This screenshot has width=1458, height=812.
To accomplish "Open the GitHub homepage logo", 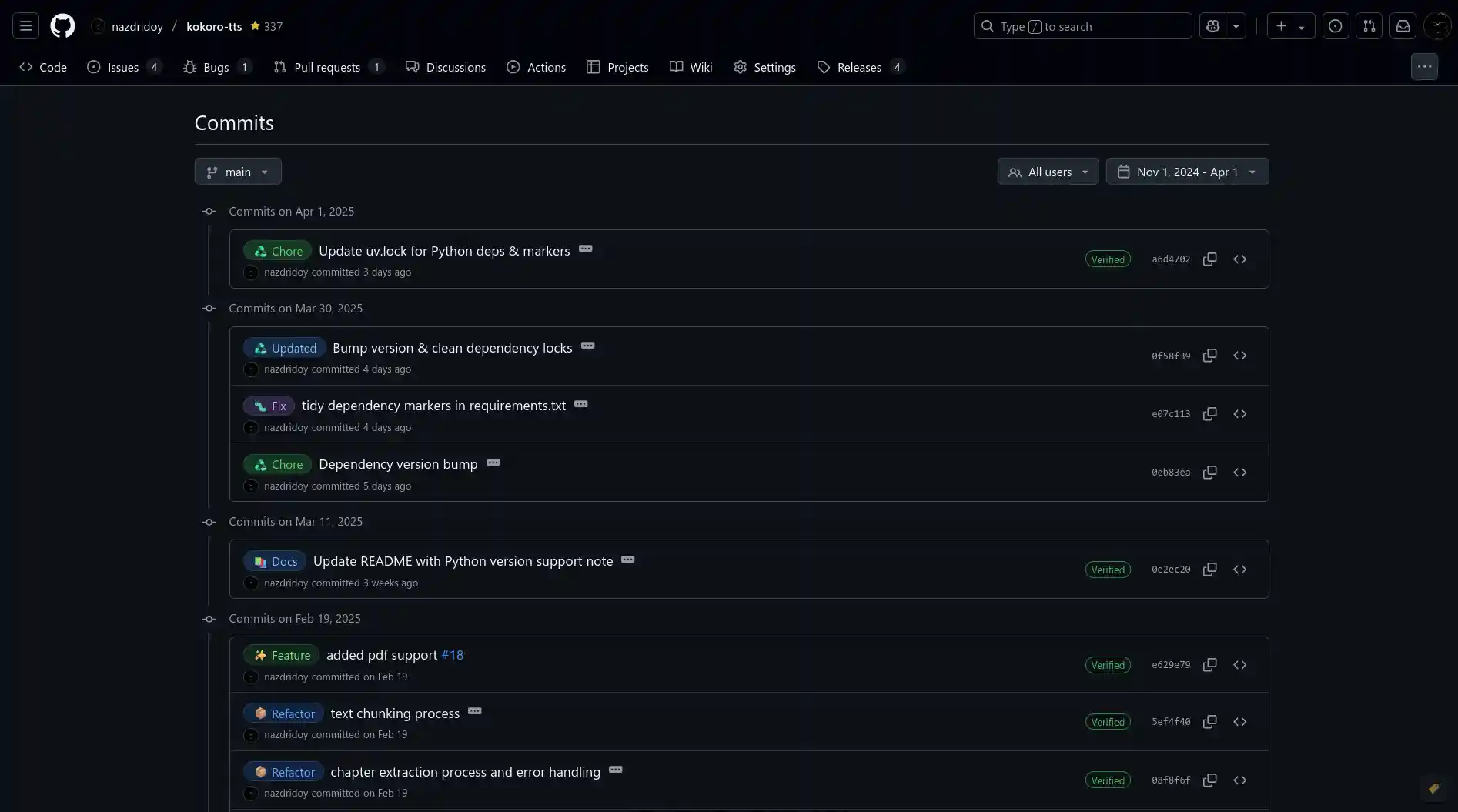I will point(62,26).
